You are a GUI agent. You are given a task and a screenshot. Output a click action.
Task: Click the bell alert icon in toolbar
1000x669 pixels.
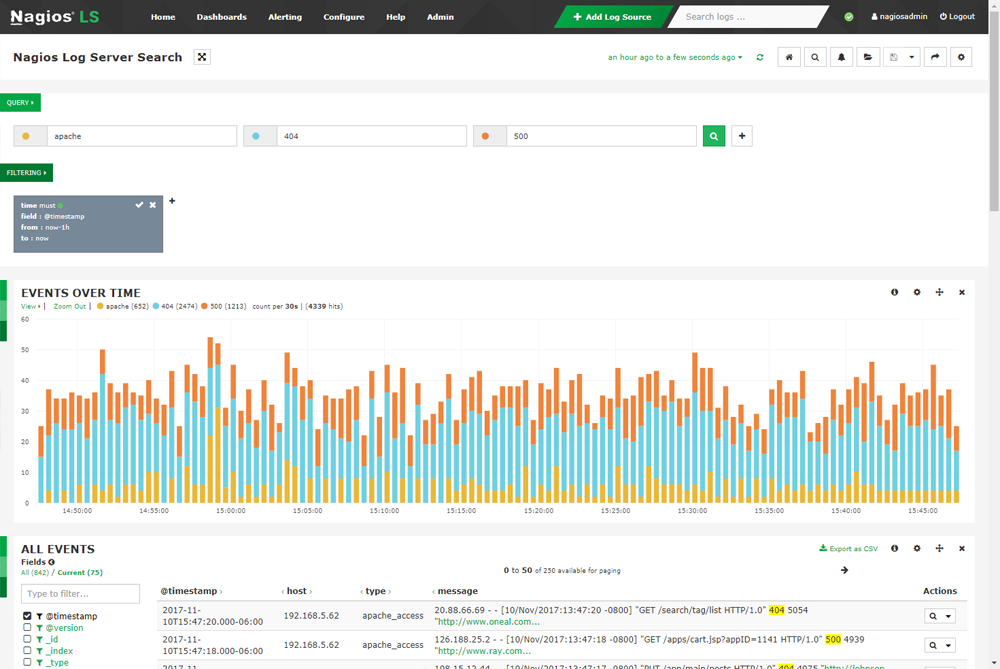(842, 58)
